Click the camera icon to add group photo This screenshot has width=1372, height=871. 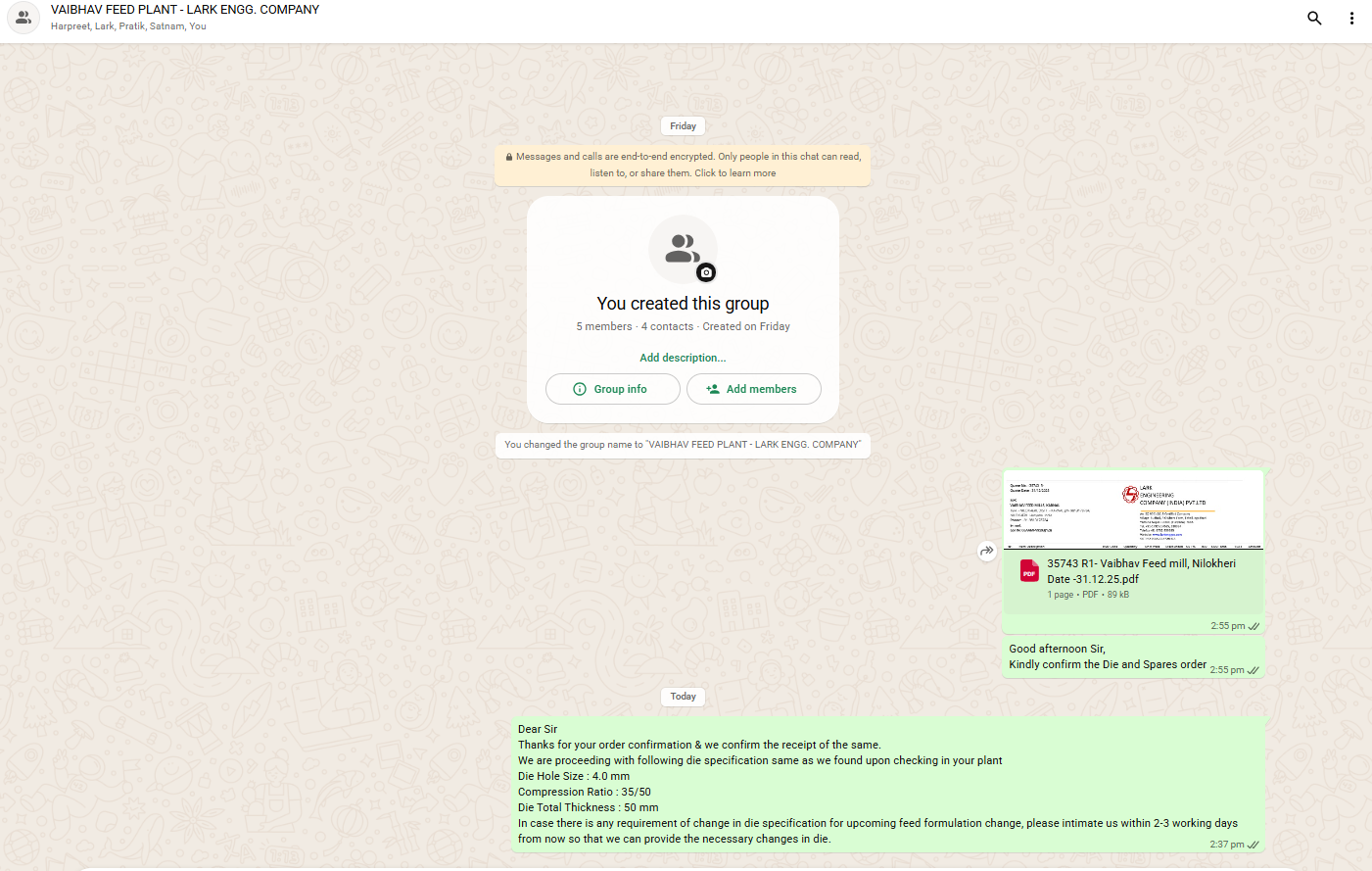pyautogui.click(x=706, y=272)
